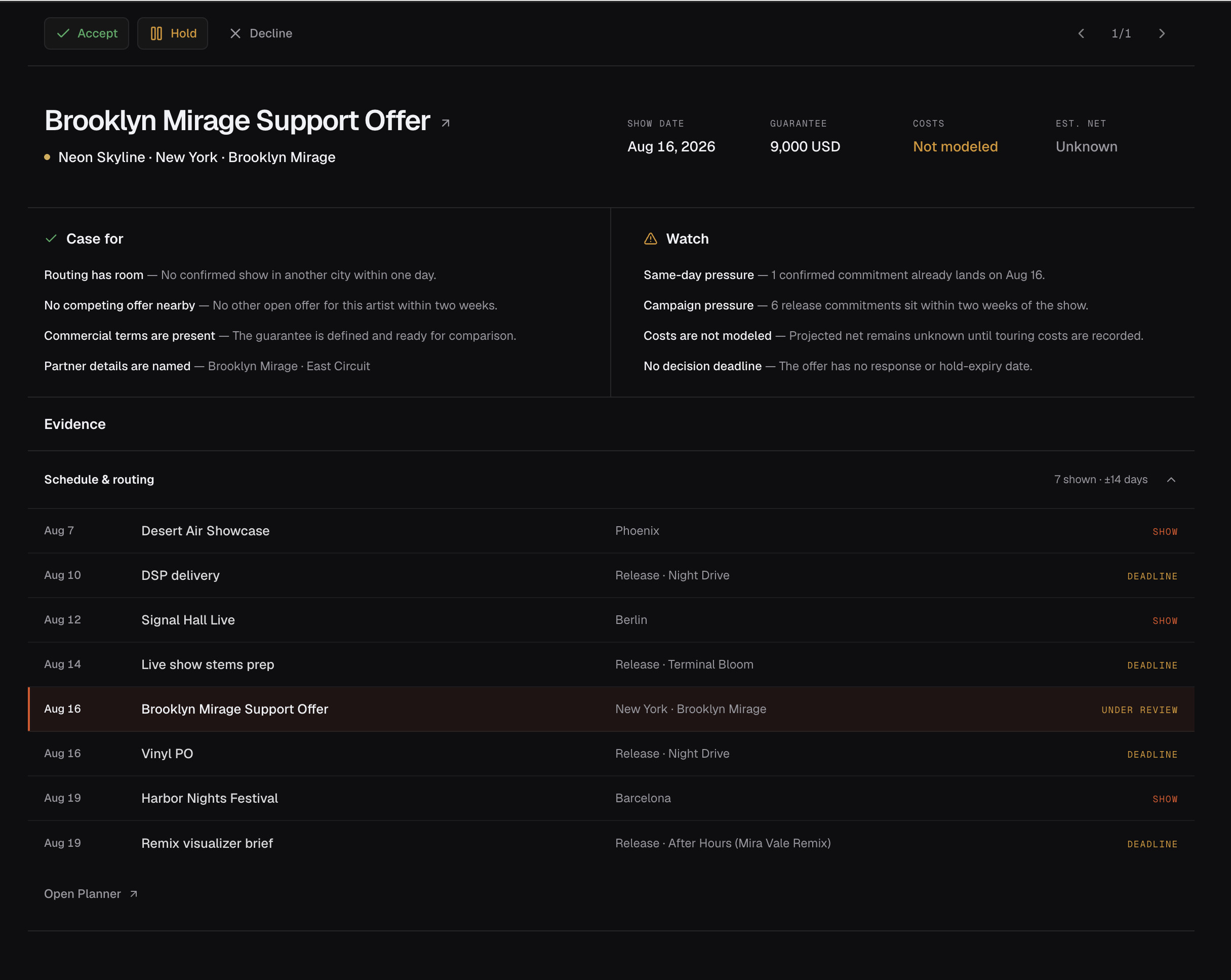This screenshot has width=1231, height=980.
Task: Select the Signal Hall Live row
Action: tap(611, 619)
